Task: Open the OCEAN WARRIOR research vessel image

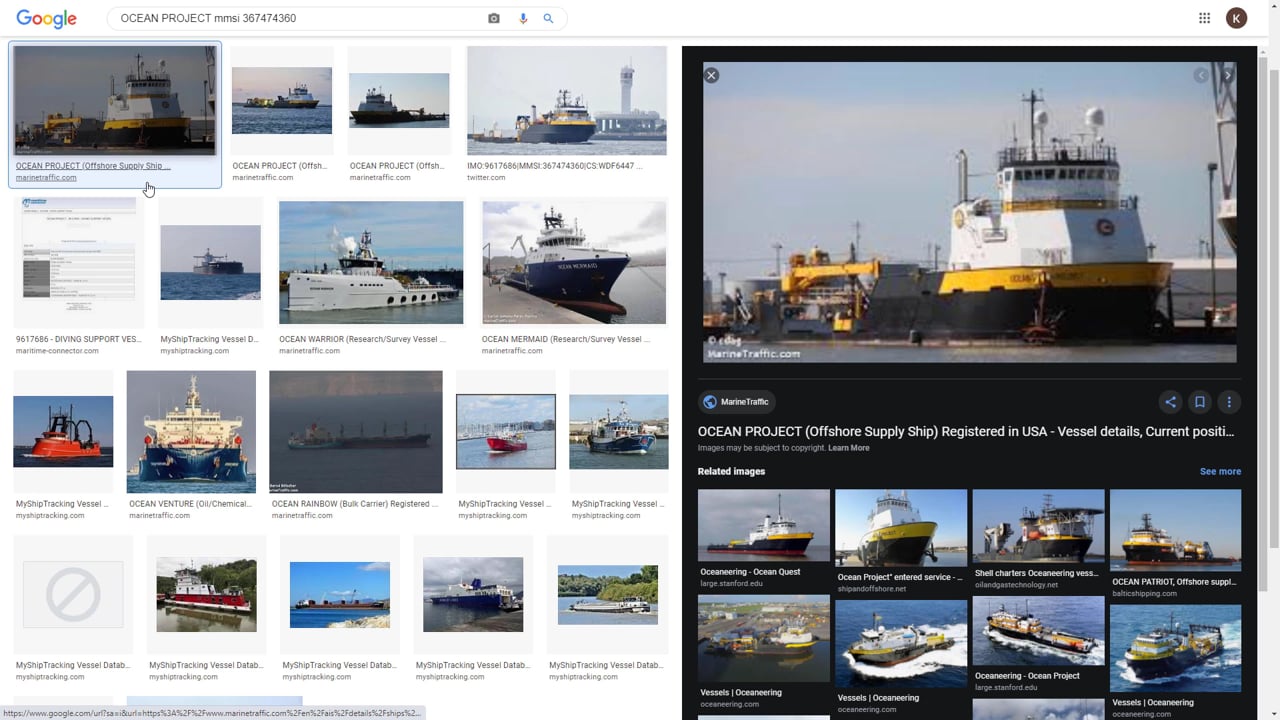Action: [371, 263]
